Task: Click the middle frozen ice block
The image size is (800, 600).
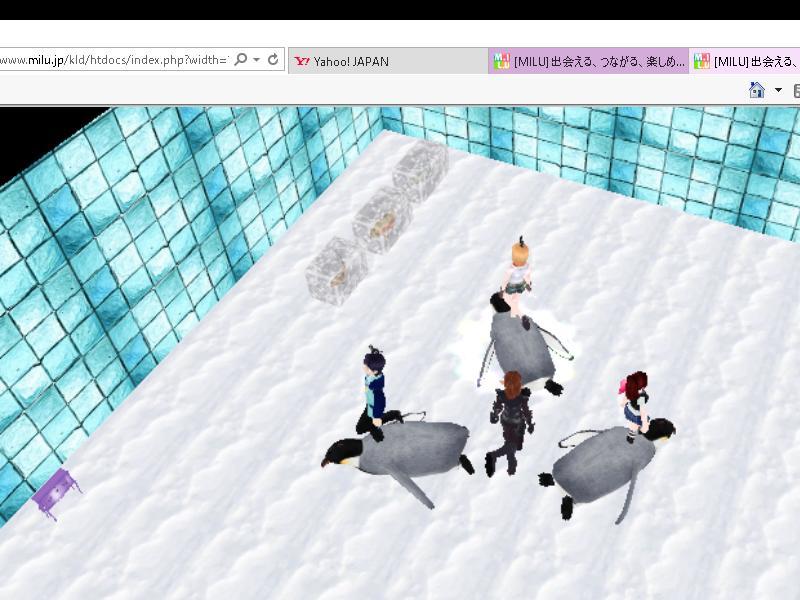Action: [381, 218]
